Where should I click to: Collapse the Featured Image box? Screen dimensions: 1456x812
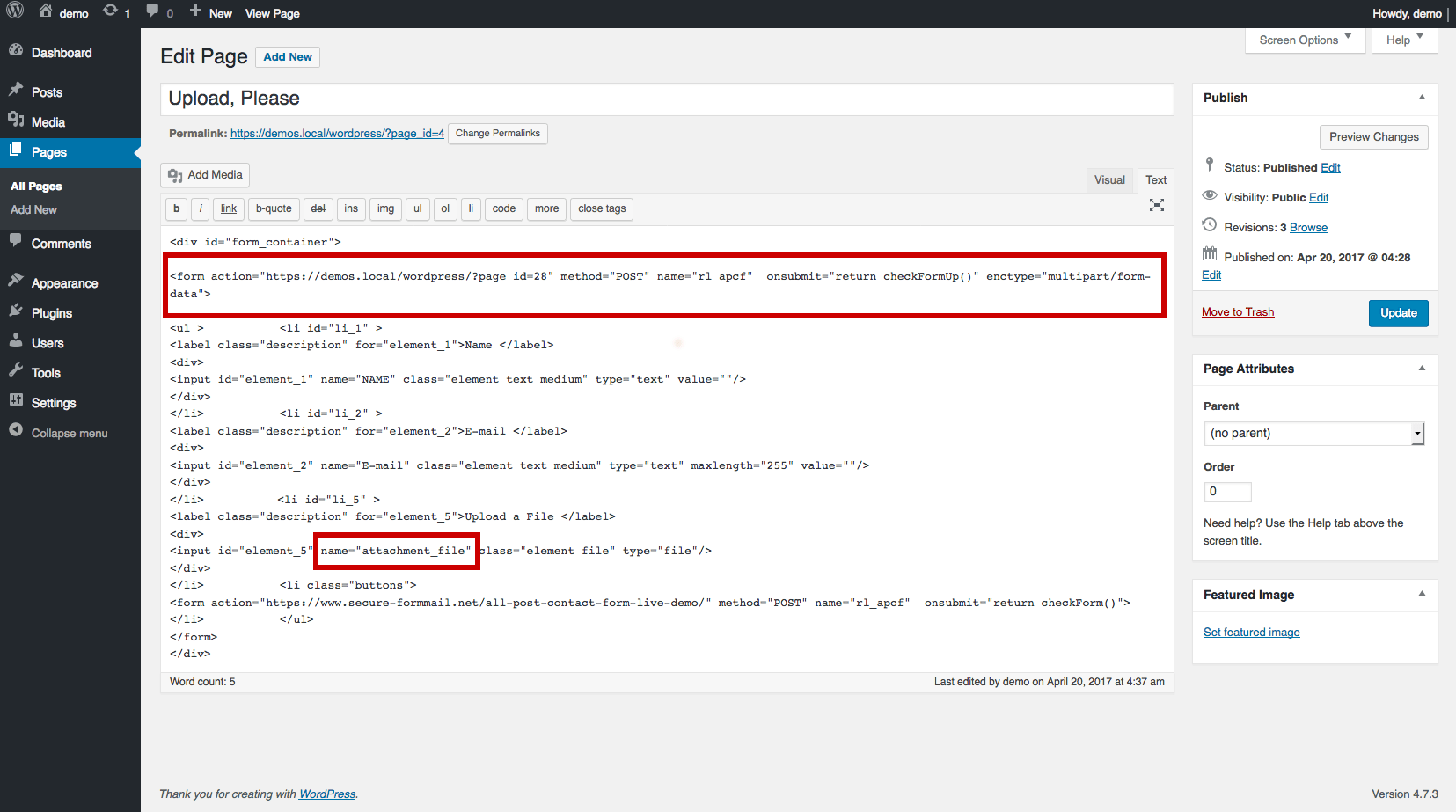coord(1422,595)
